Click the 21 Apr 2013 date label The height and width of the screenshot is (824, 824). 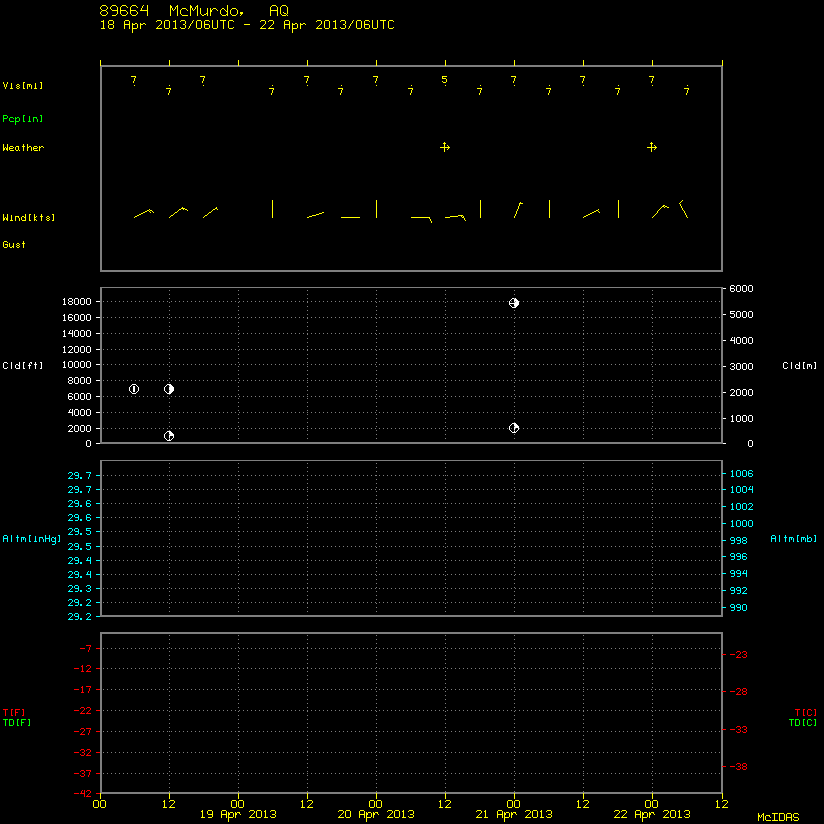(514, 815)
